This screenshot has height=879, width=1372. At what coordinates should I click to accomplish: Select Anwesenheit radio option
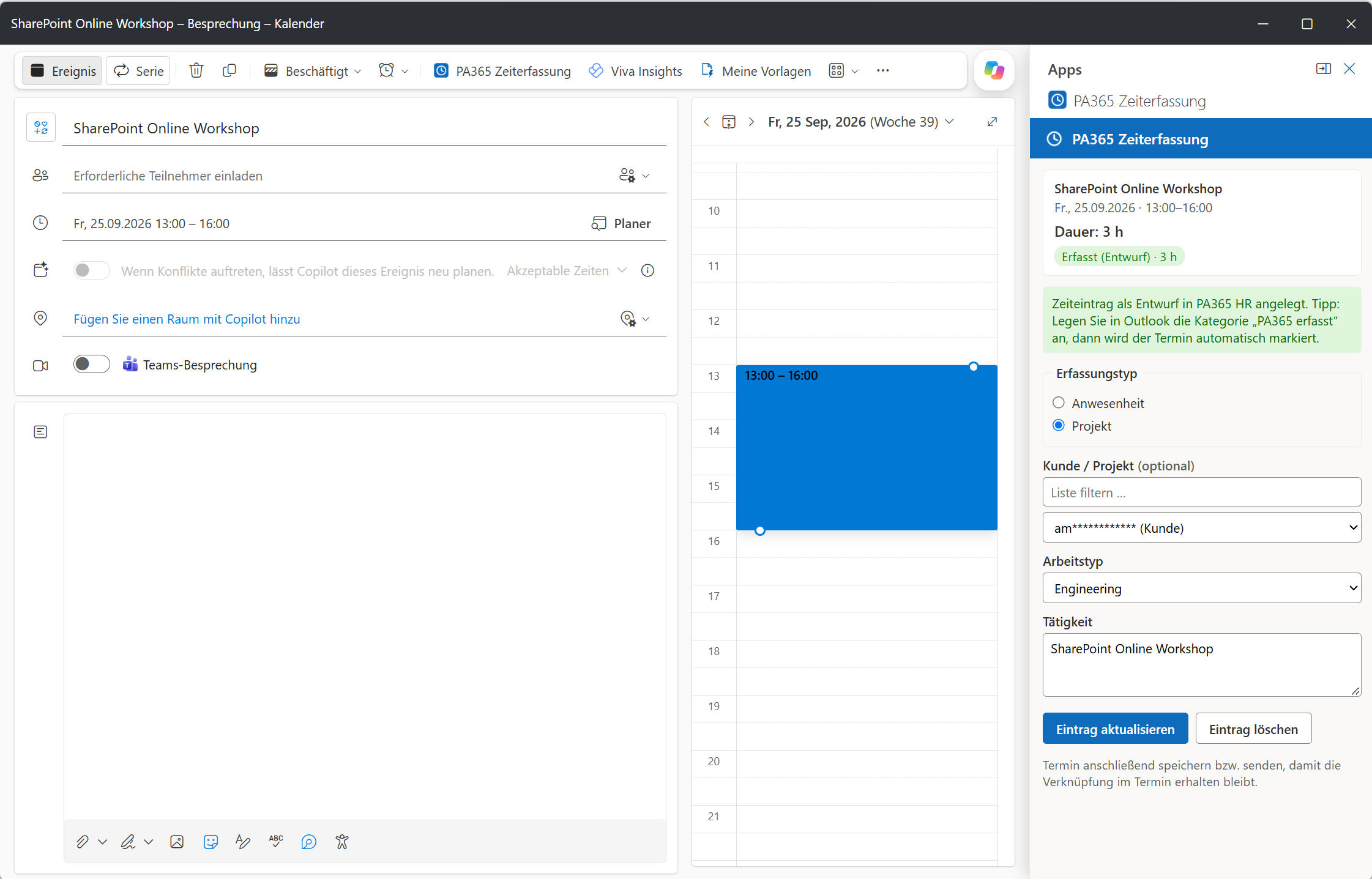pos(1059,402)
